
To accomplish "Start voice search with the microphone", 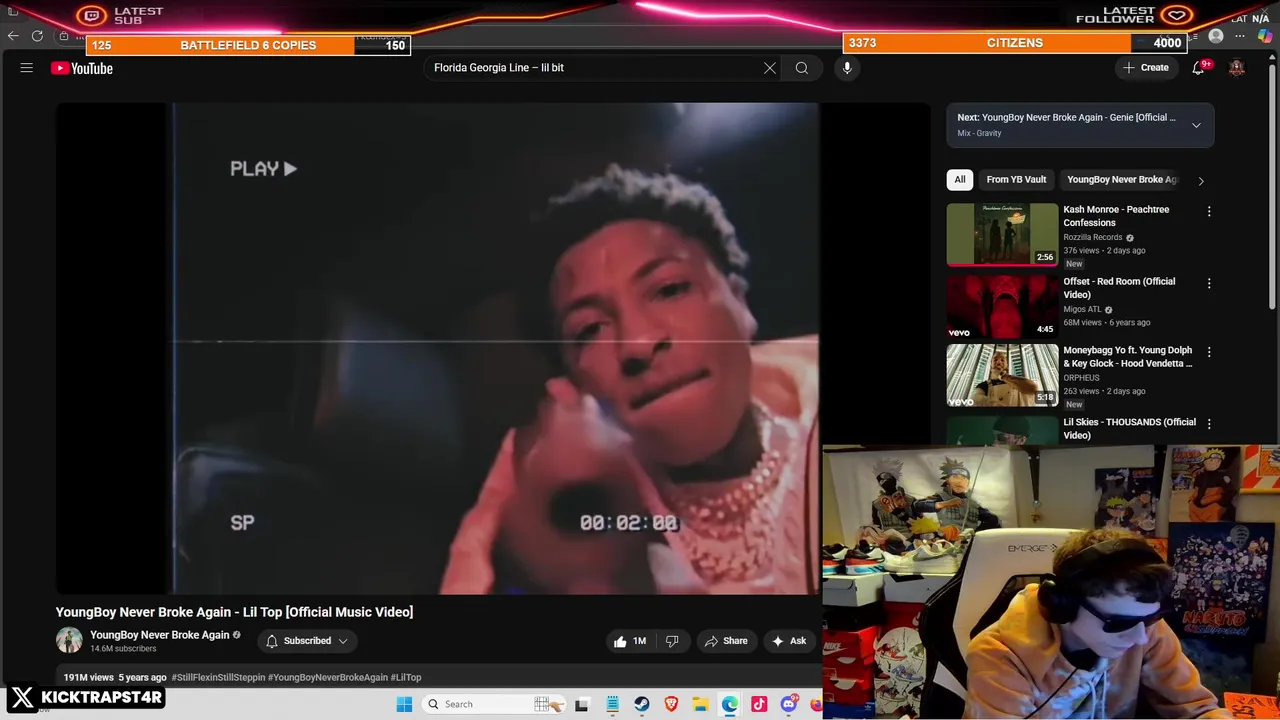I will (847, 68).
